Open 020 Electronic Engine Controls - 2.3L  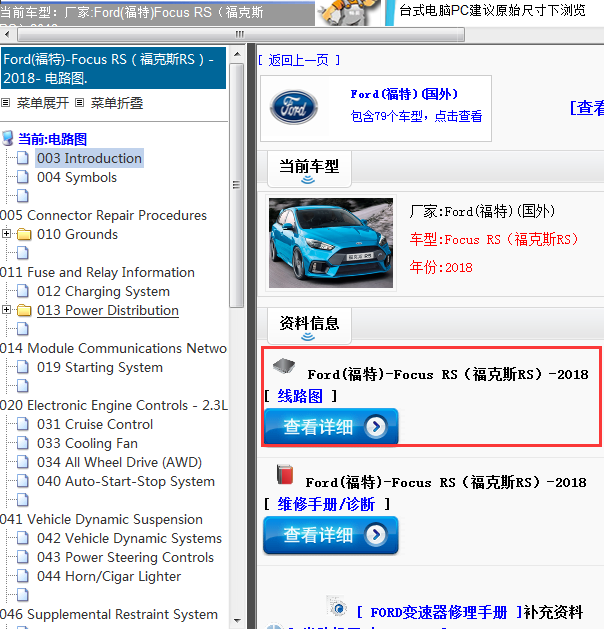tap(114, 405)
